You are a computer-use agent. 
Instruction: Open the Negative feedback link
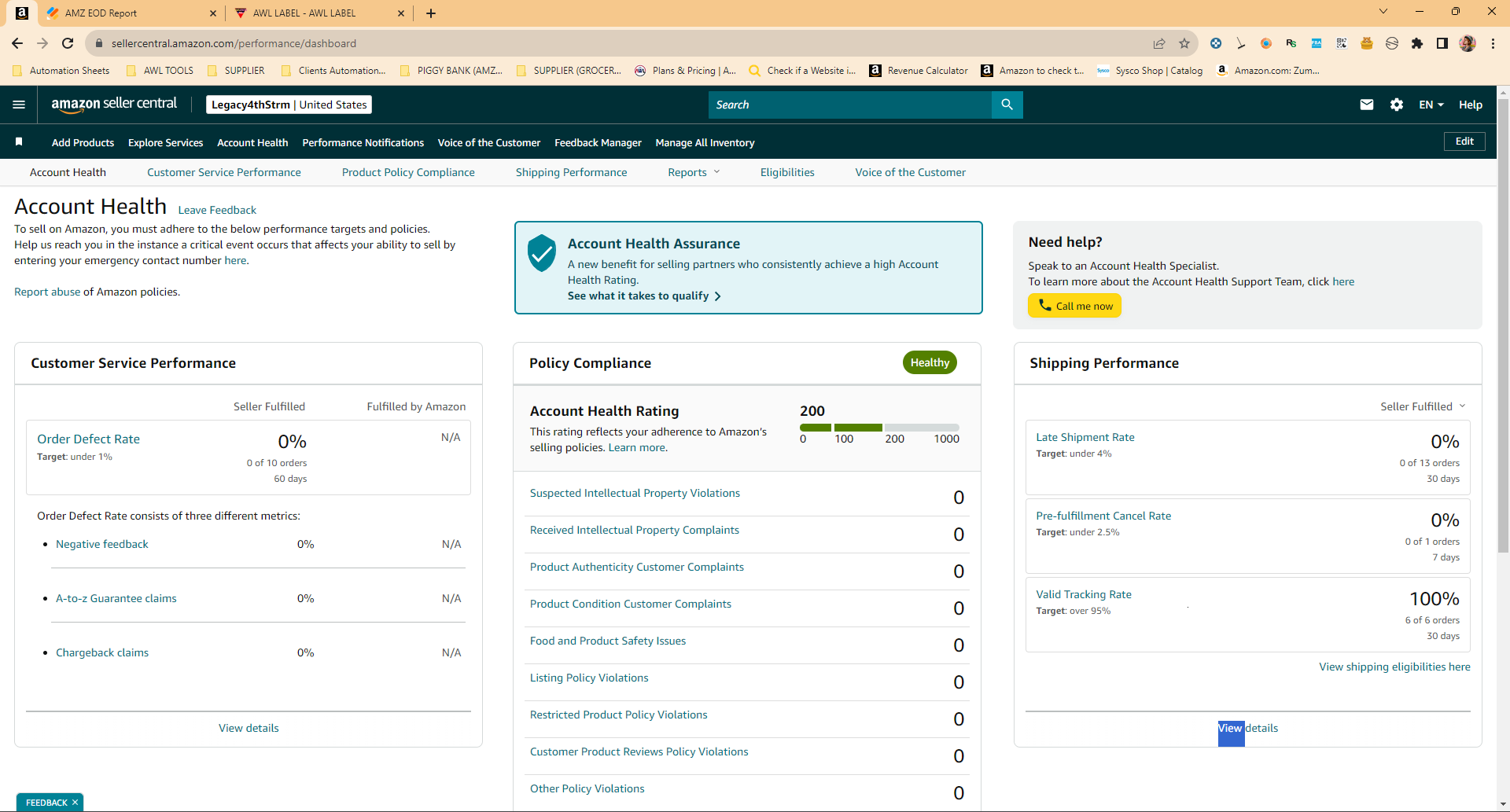(102, 544)
